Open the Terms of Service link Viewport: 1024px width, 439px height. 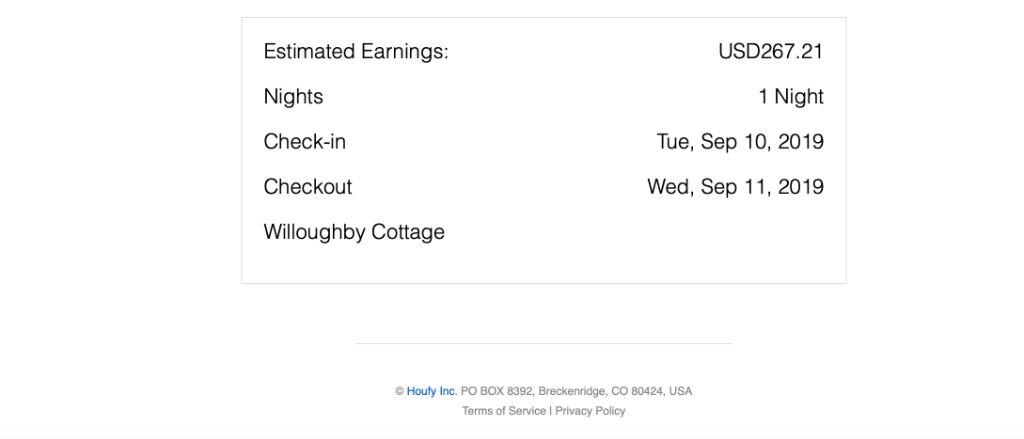(504, 411)
